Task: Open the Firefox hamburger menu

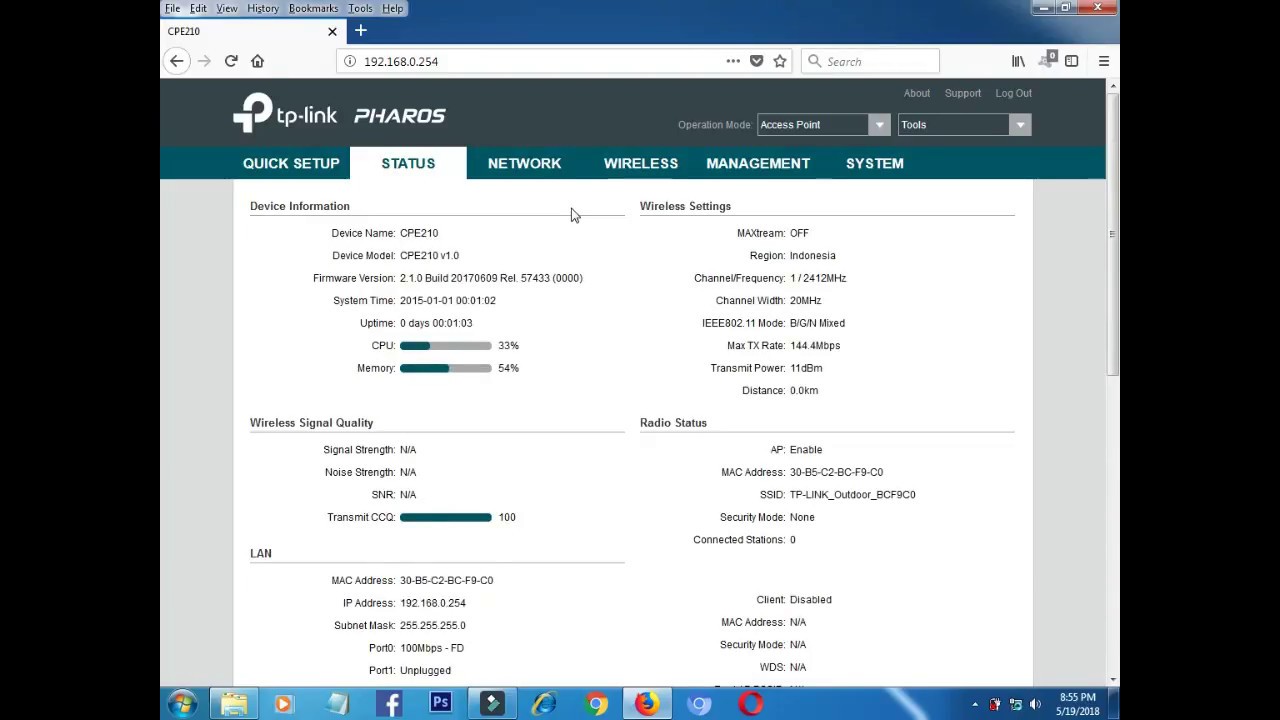Action: [x=1104, y=61]
